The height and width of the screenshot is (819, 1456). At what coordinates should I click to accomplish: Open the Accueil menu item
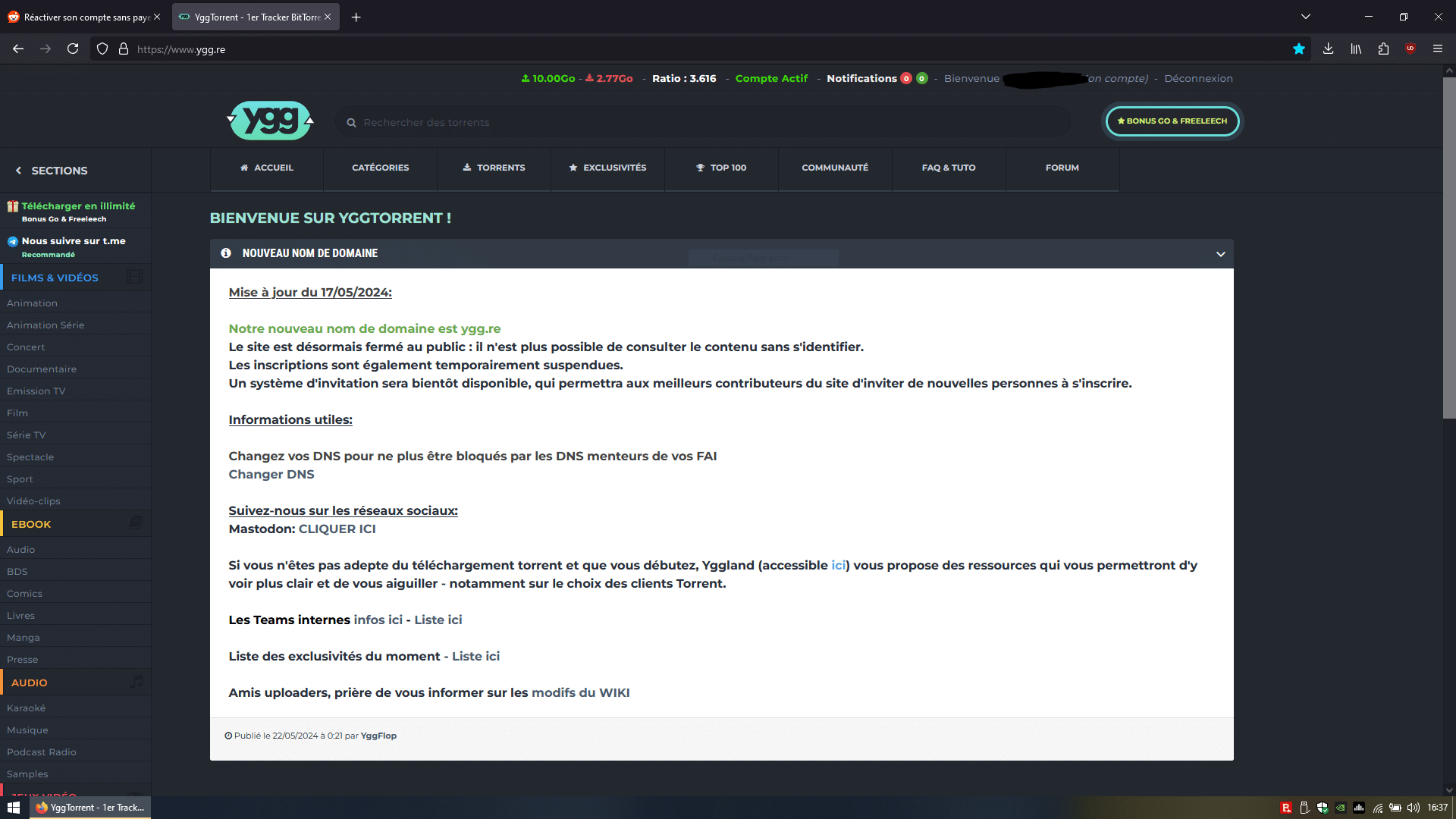[x=267, y=168]
